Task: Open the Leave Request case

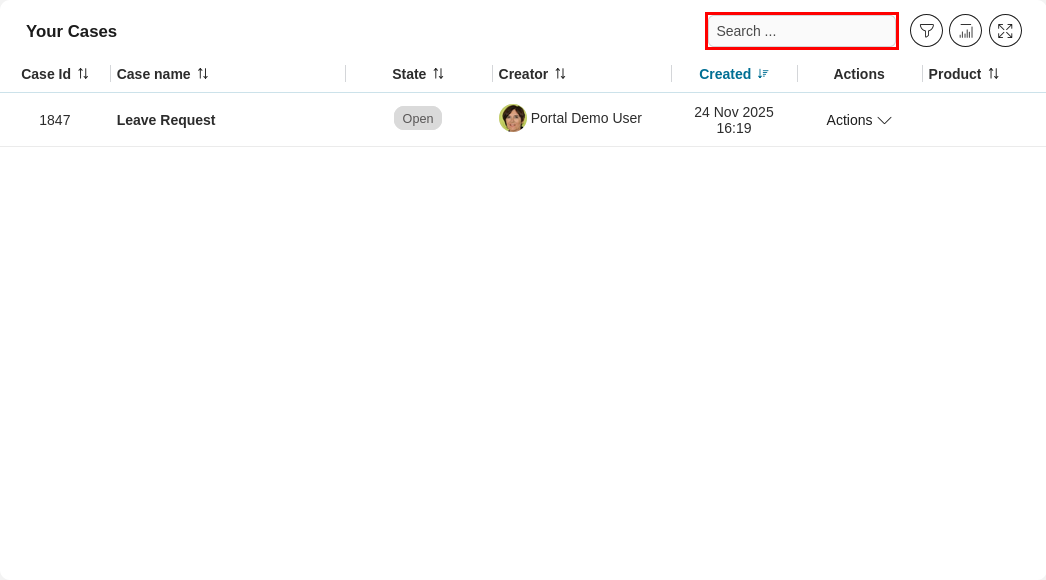Action: pos(166,120)
